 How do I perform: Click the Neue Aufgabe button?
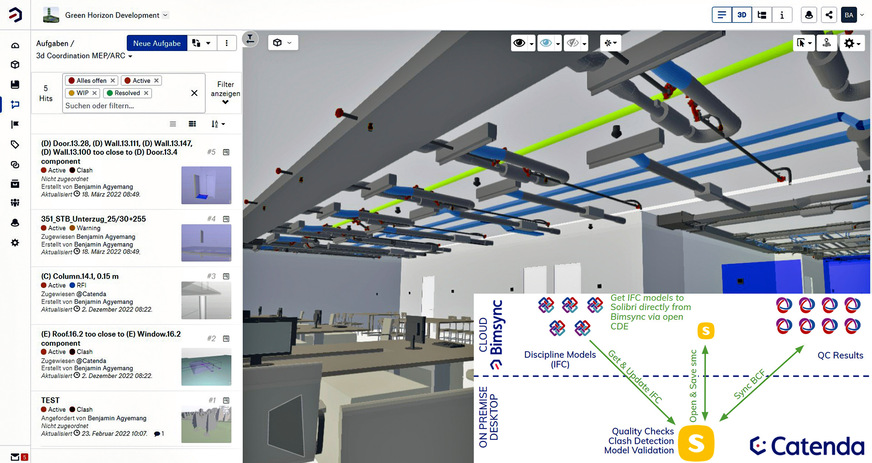coord(156,43)
